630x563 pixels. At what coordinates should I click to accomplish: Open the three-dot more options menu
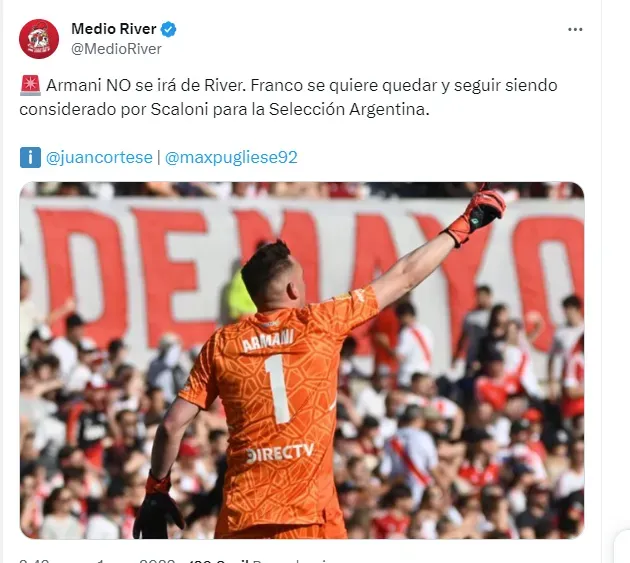[x=575, y=29]
